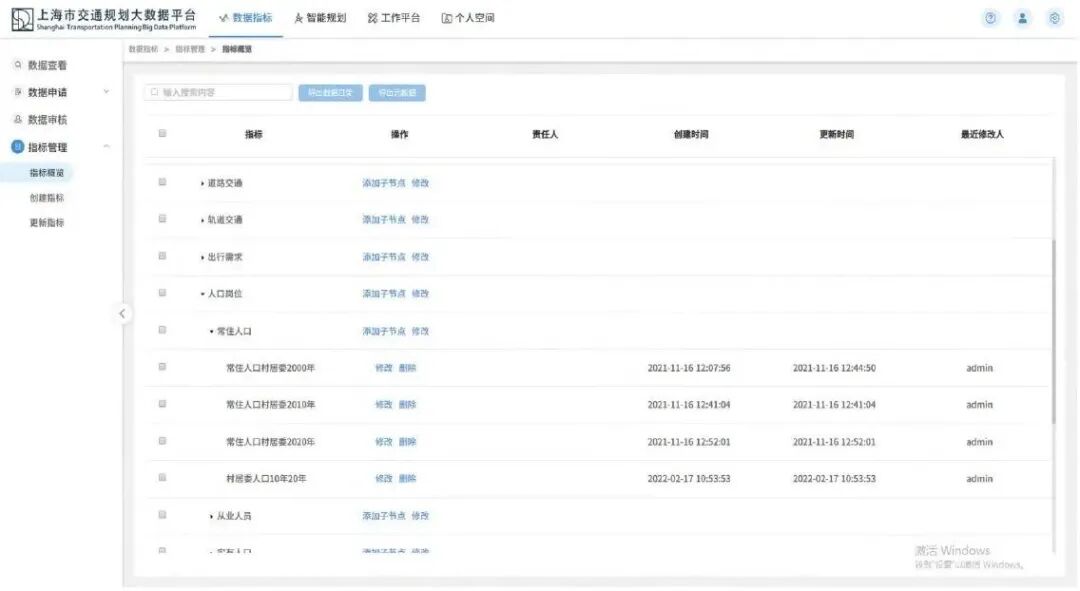Click the 数据审核 icon in the sidebar
Image resolution: width=1080 pixels, height=591 pixels.
[x=16, y=117]
